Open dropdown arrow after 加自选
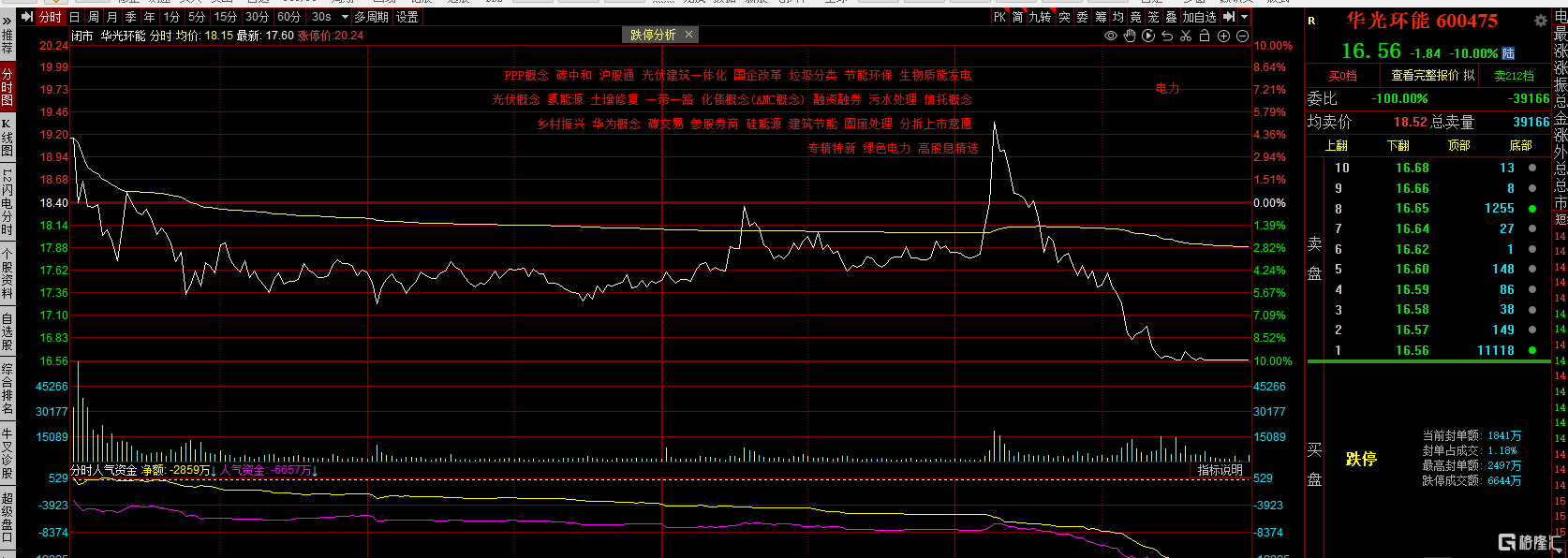 (1244, 17)
